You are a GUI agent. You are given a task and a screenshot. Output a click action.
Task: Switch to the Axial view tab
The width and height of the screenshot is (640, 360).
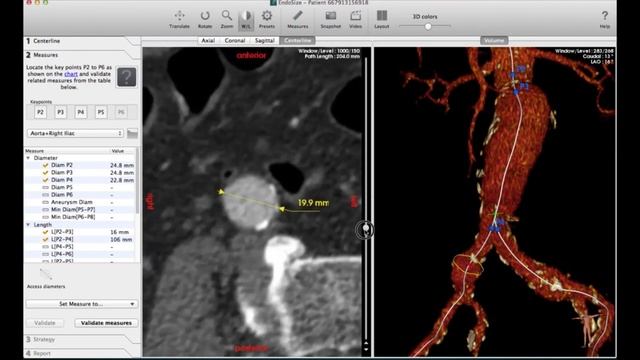(x=208, y=40)
